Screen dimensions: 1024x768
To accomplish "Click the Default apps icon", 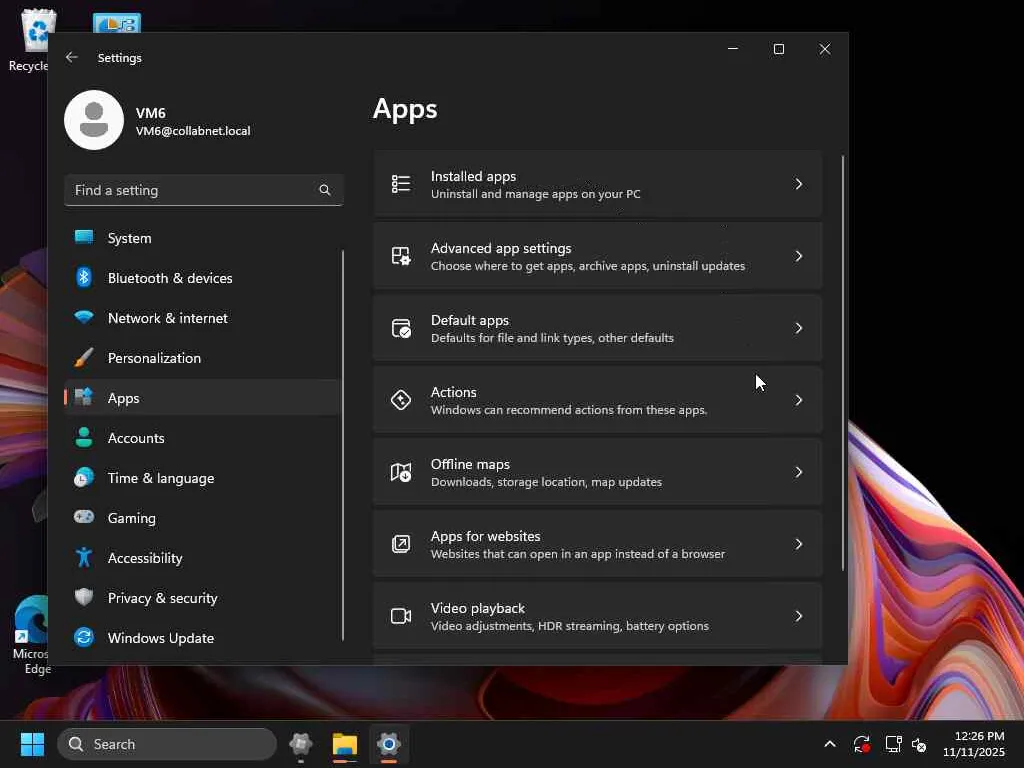I will 401,328.
